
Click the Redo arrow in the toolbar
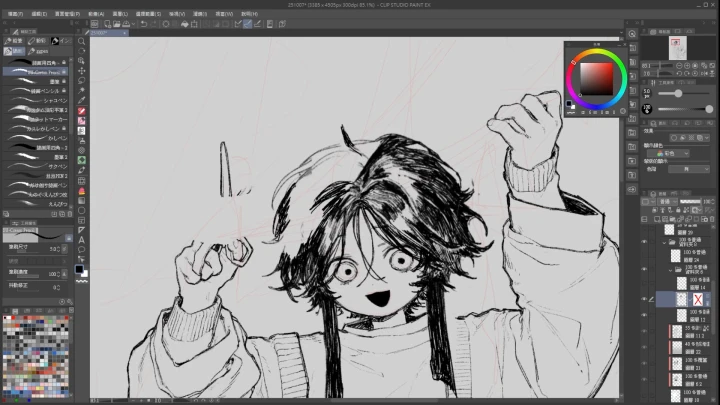click(155, 24)
